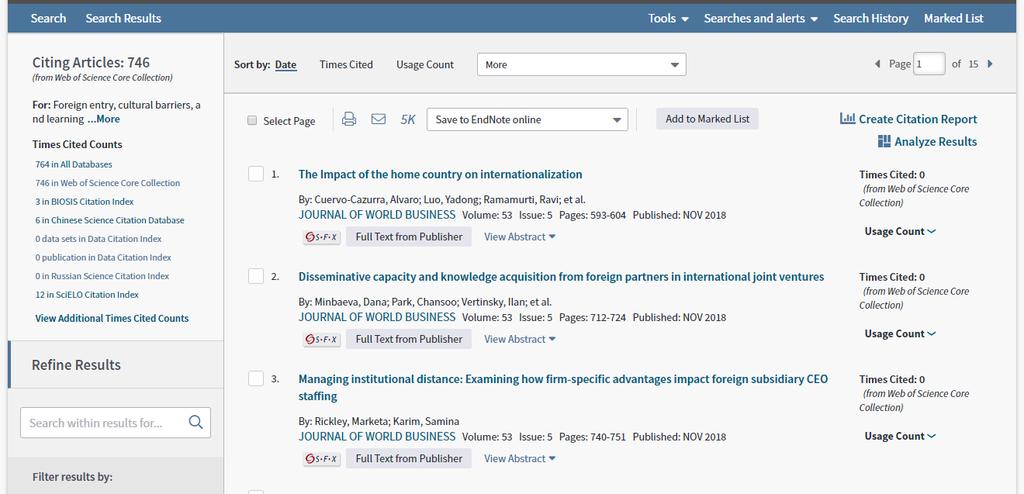
Task: Click 0 in Russian Science Citation Index
Action: (102, 276)
